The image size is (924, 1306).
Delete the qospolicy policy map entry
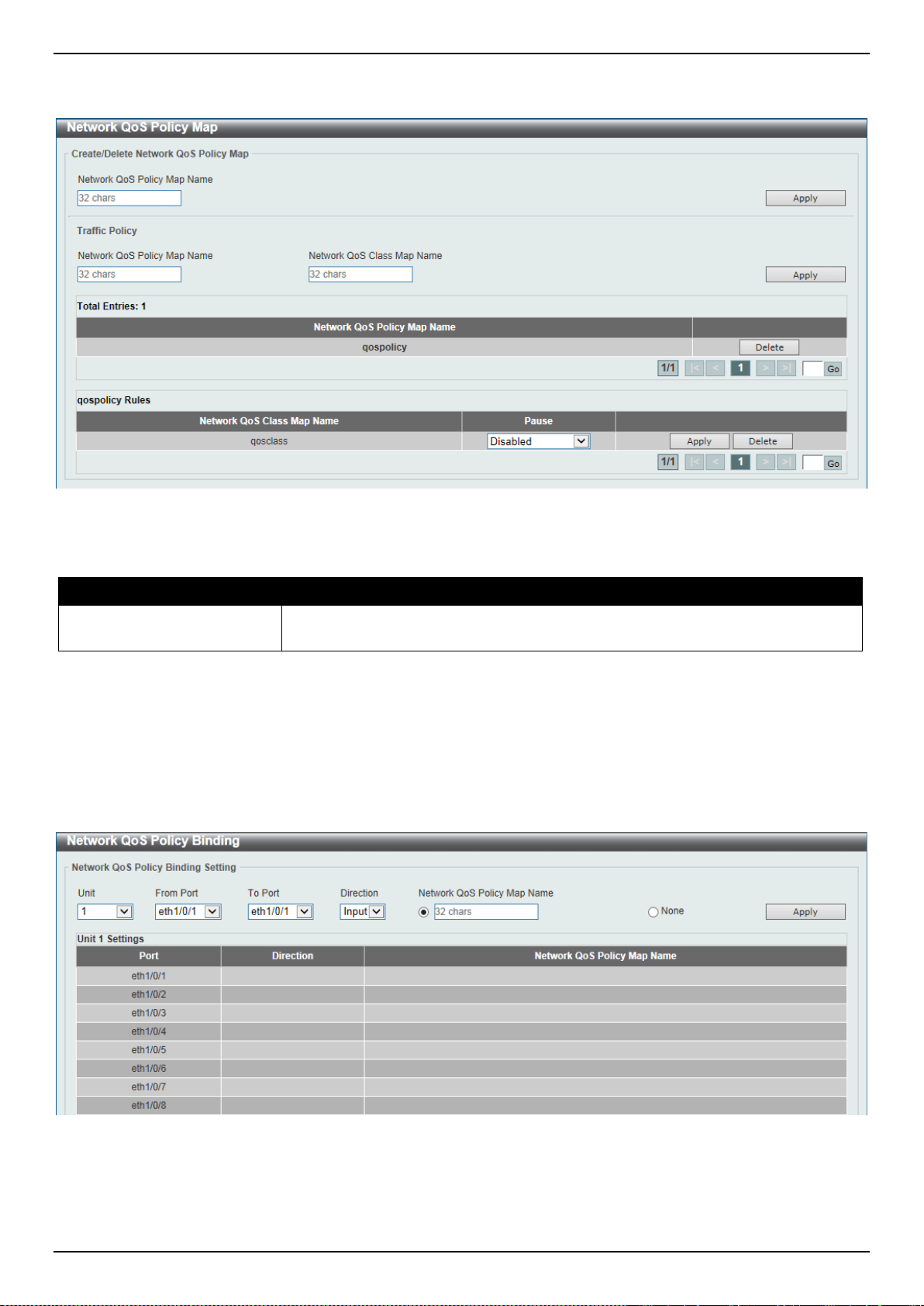(x=769, y=347)
